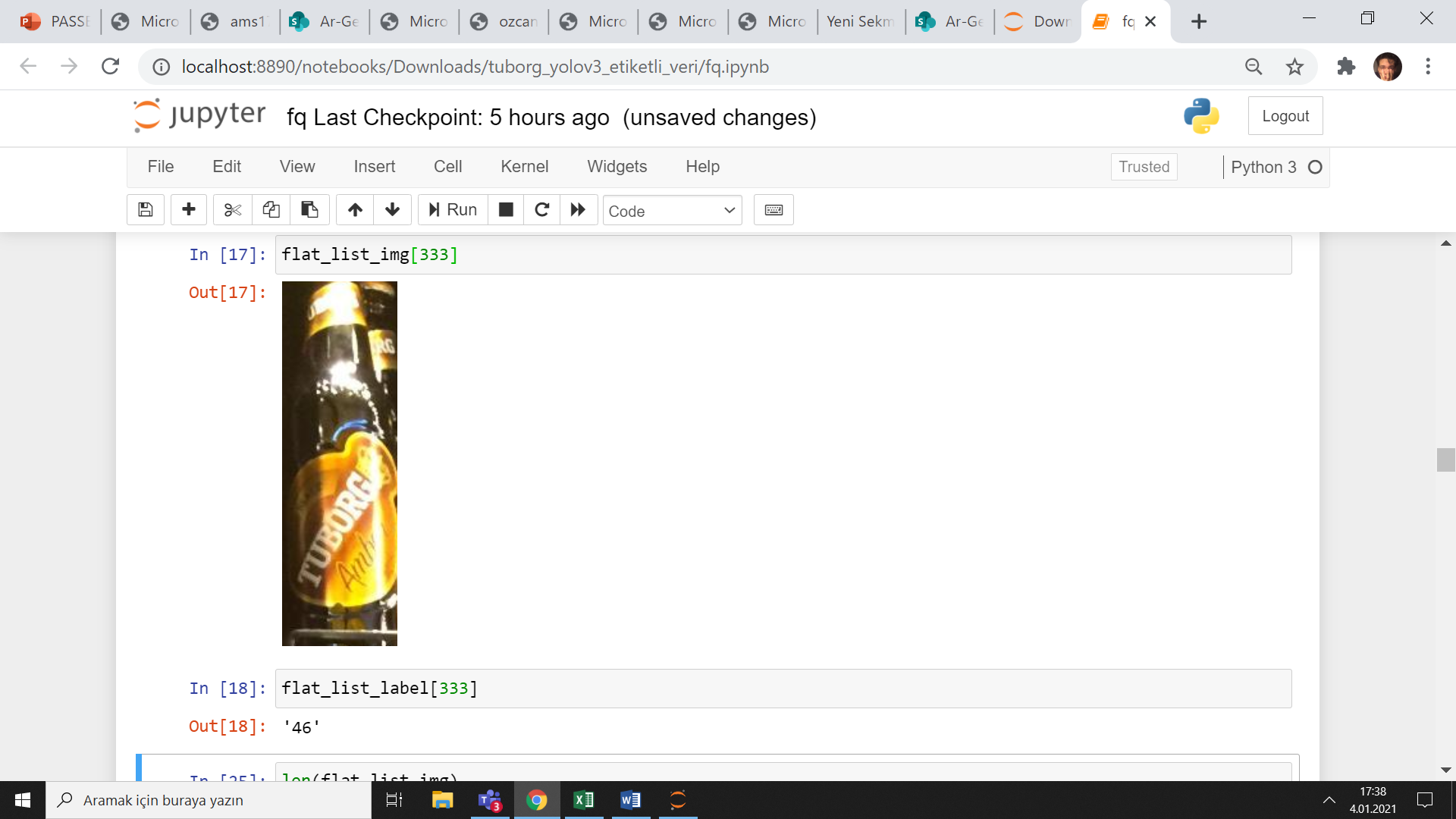
Task: Open the Widgets menu
Action: (x=617, y=167)
